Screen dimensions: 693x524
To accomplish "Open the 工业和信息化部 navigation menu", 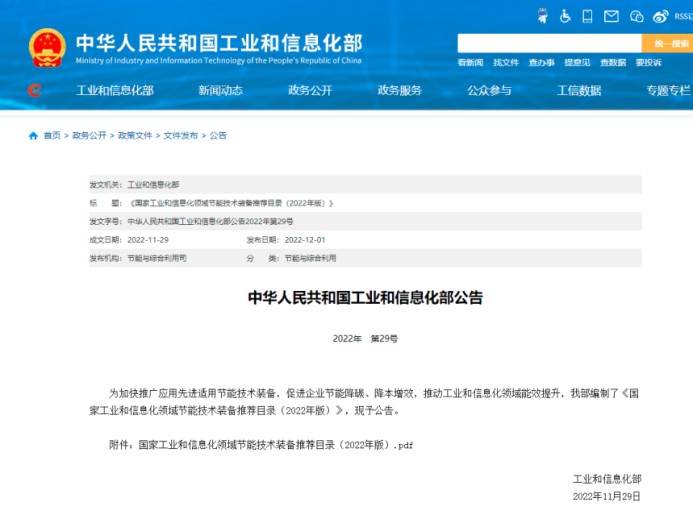I will (115, 90).
